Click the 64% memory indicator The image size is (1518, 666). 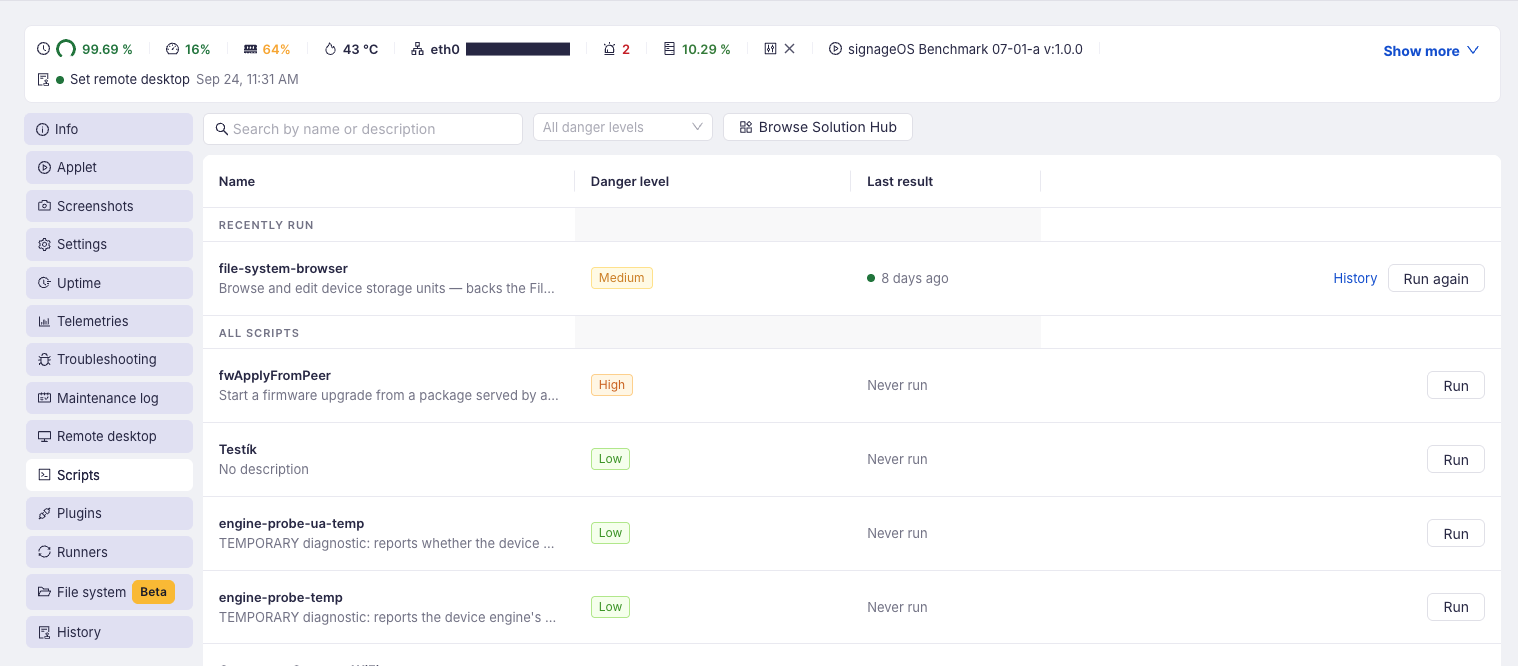(x=267, y=49)
